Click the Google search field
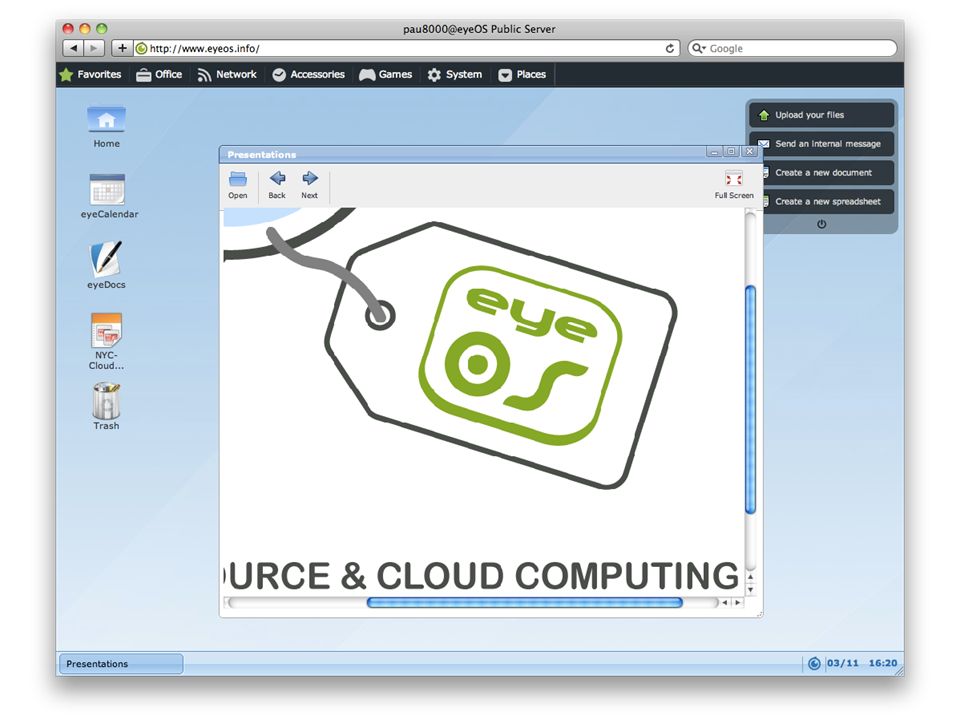 tap(792, 48)
